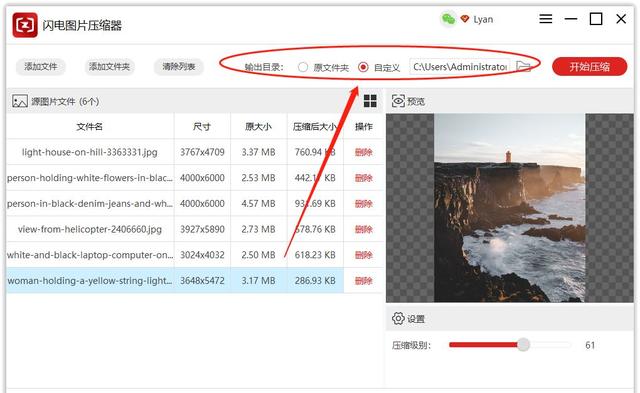Click the 3.17 MB original size cell

(x=258, y=281)
